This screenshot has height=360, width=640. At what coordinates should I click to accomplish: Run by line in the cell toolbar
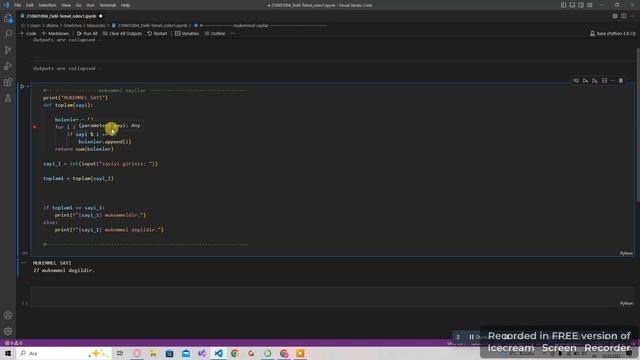[x=576, y=81]
